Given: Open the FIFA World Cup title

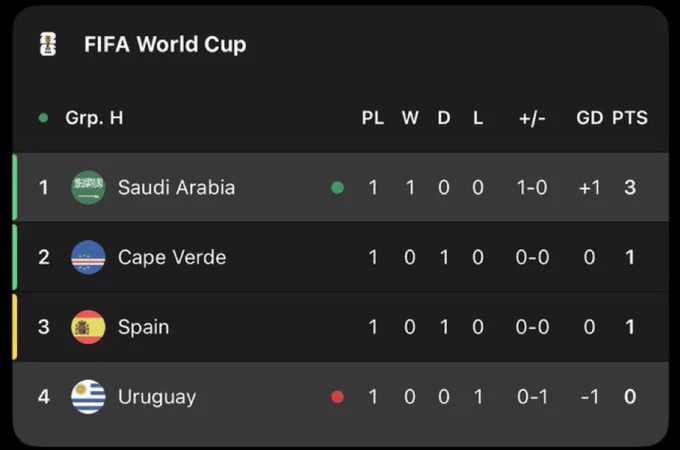Looking at the screenshot, I should pyautogui.click(x=165, y=45).
